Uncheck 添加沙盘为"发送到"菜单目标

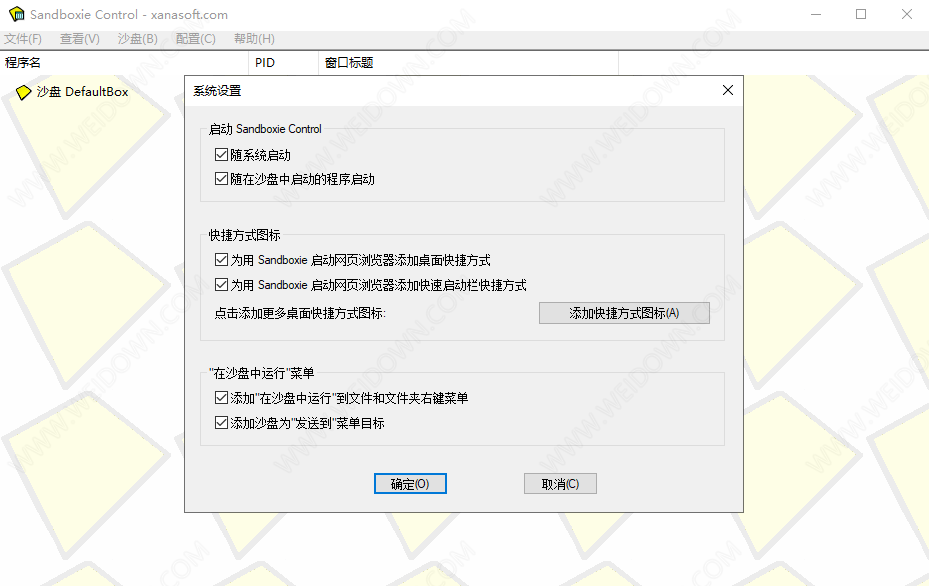221,422
